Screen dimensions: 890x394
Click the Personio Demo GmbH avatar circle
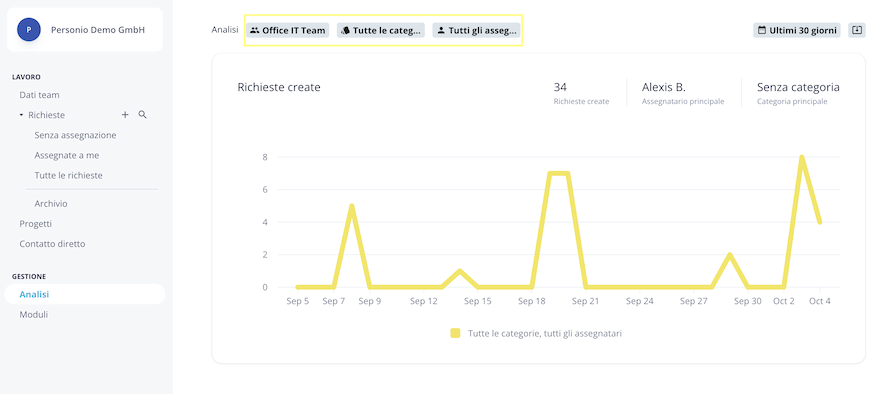coord(29,30)
